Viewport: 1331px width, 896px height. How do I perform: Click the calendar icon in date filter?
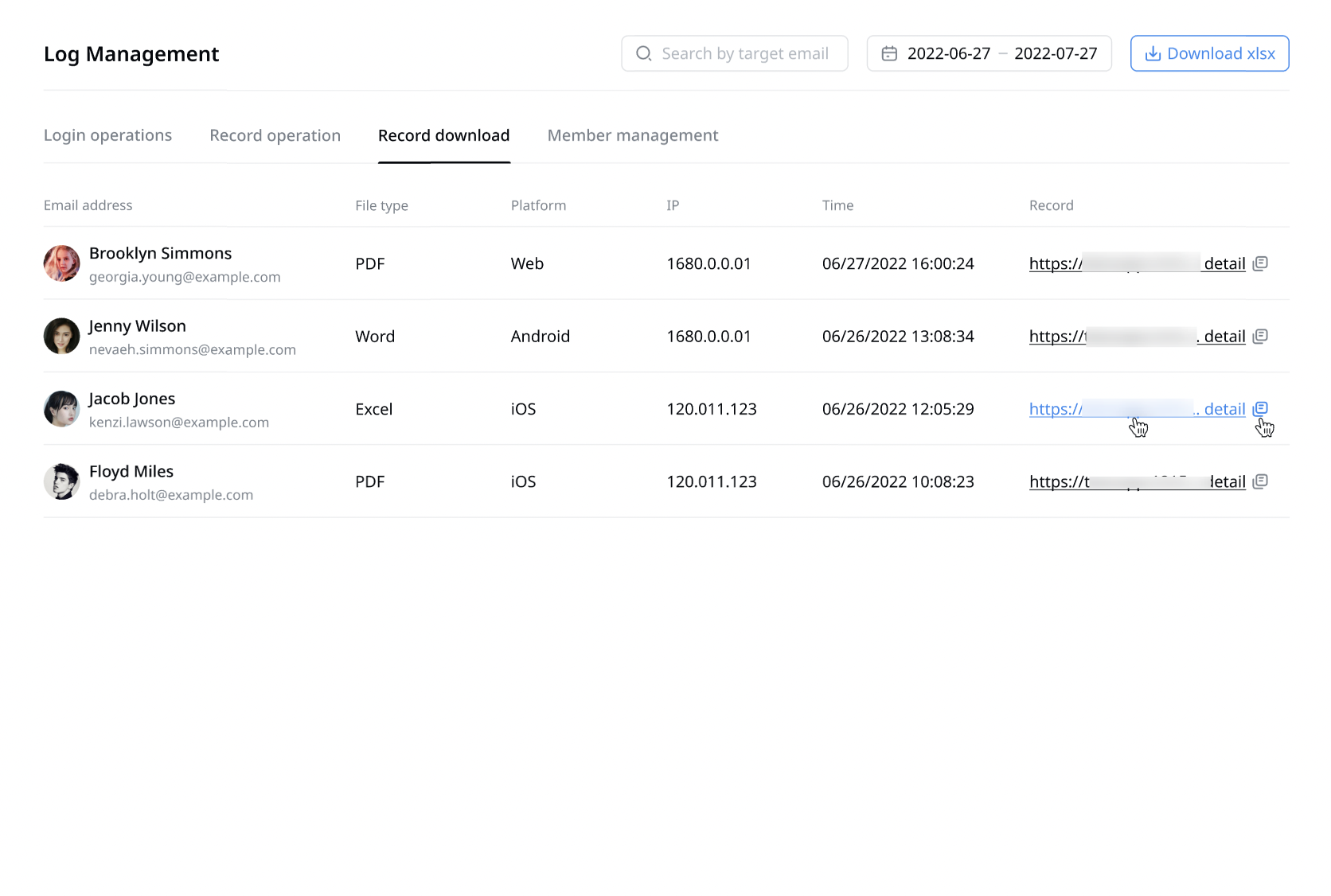[890, 53]
